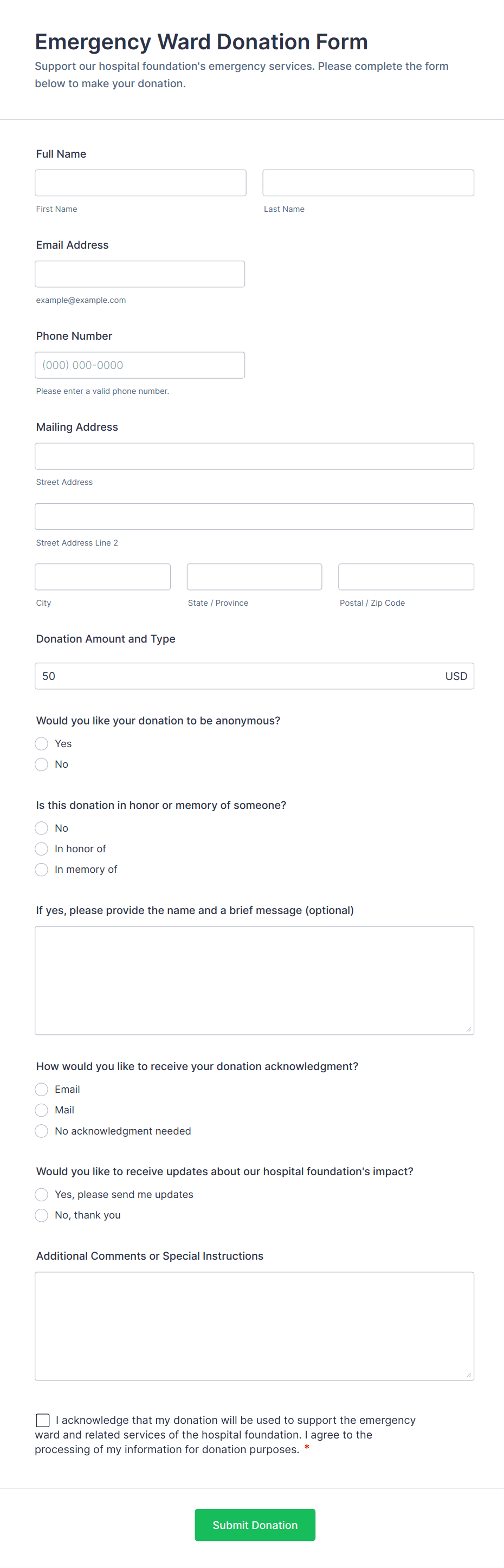Select Yes for anonymous donation

point(41,743)
